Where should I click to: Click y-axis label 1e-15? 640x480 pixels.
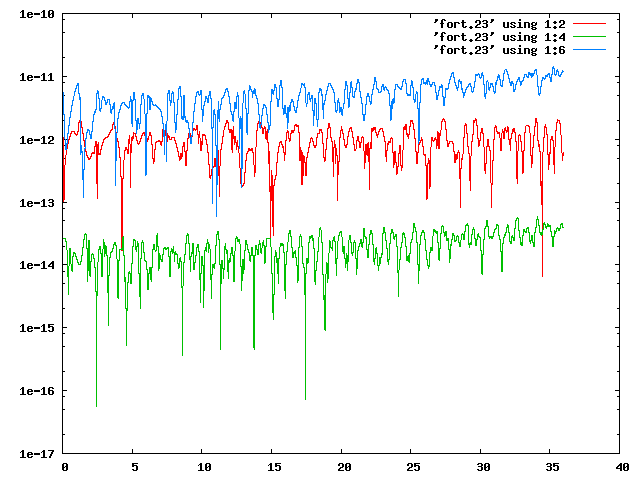37,328
